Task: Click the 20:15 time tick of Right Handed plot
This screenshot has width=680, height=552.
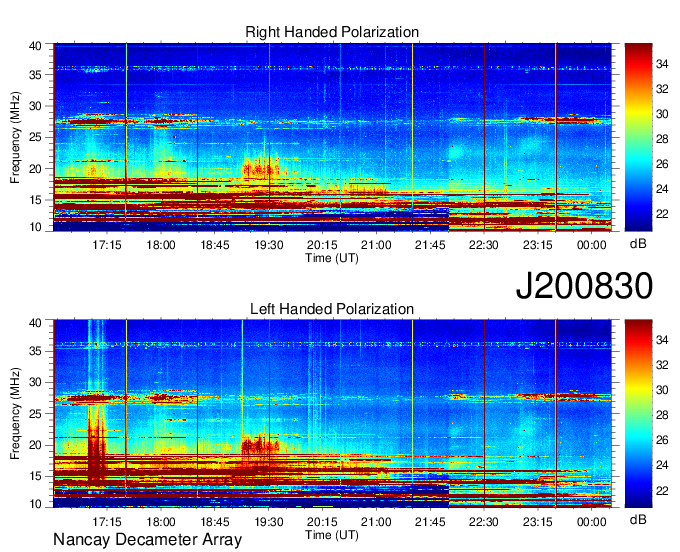Action: click(x=322, y=245)
